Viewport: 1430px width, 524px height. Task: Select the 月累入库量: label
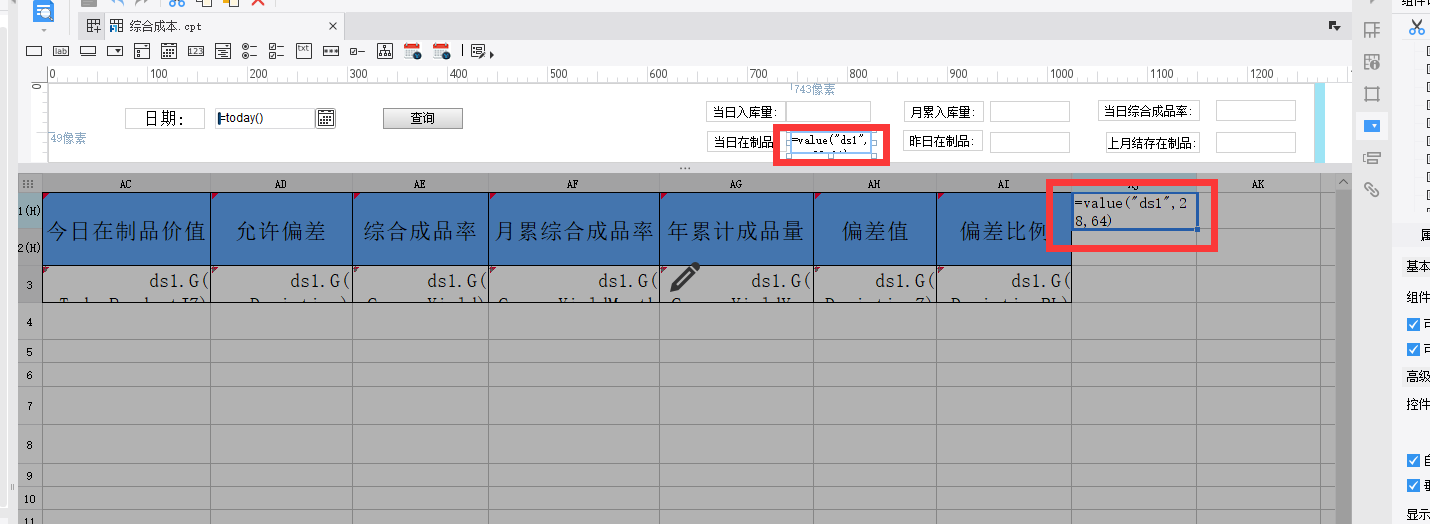click(x=944, y=112)
